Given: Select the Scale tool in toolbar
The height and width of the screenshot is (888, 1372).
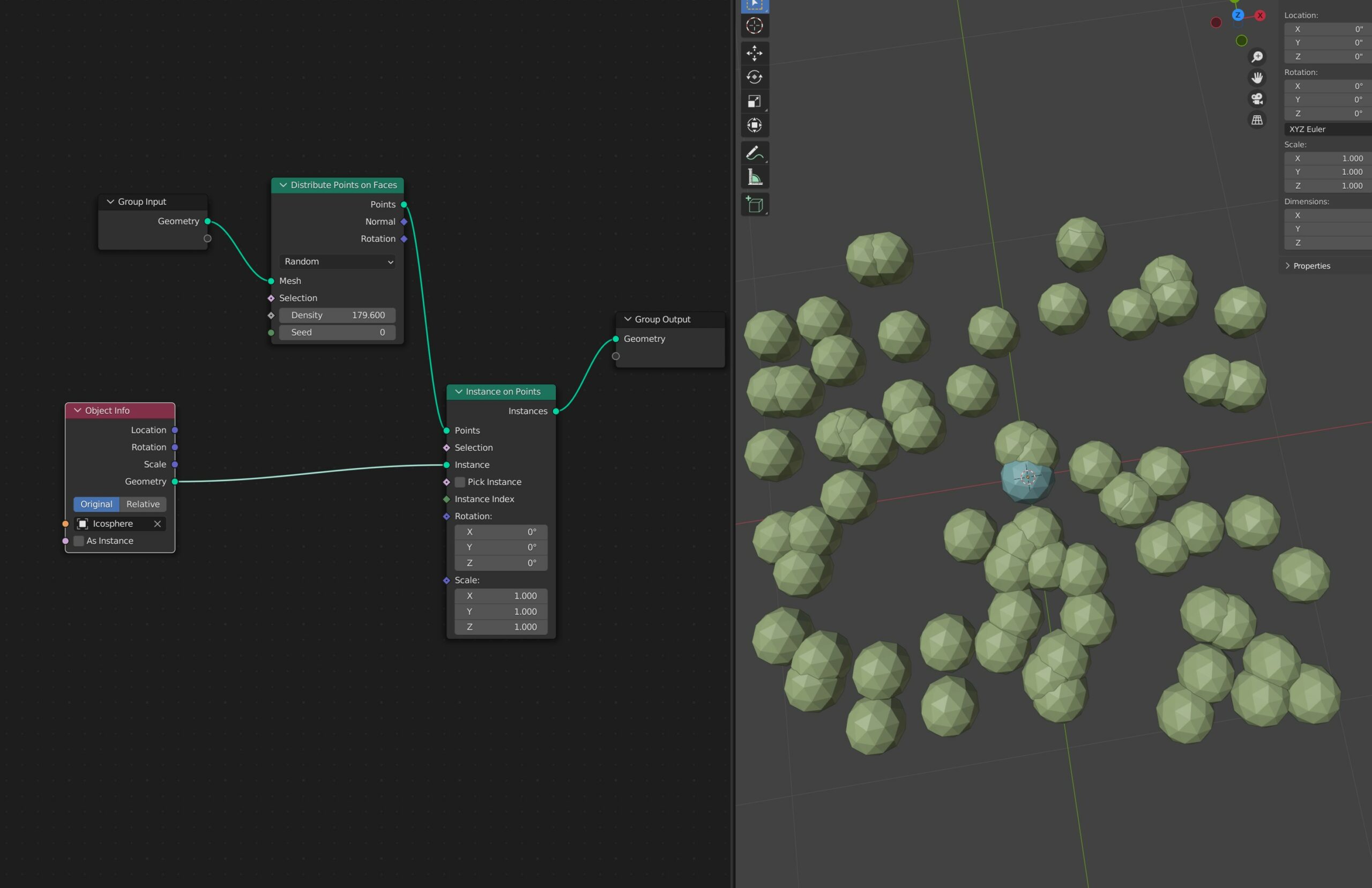Looking at the screenshot, I should point(756,101).
